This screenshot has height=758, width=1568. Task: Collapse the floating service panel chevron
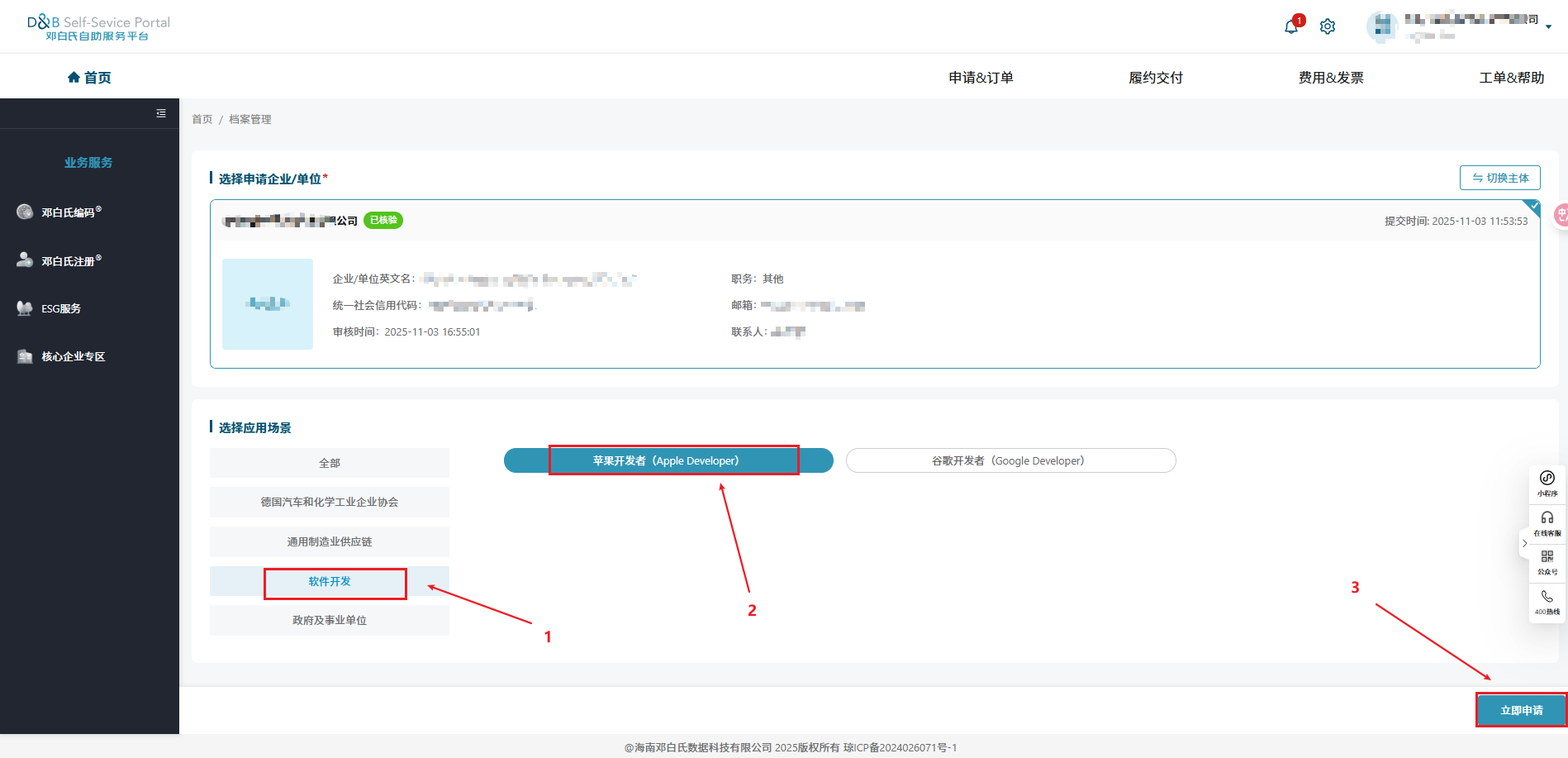click(1524, 543)
